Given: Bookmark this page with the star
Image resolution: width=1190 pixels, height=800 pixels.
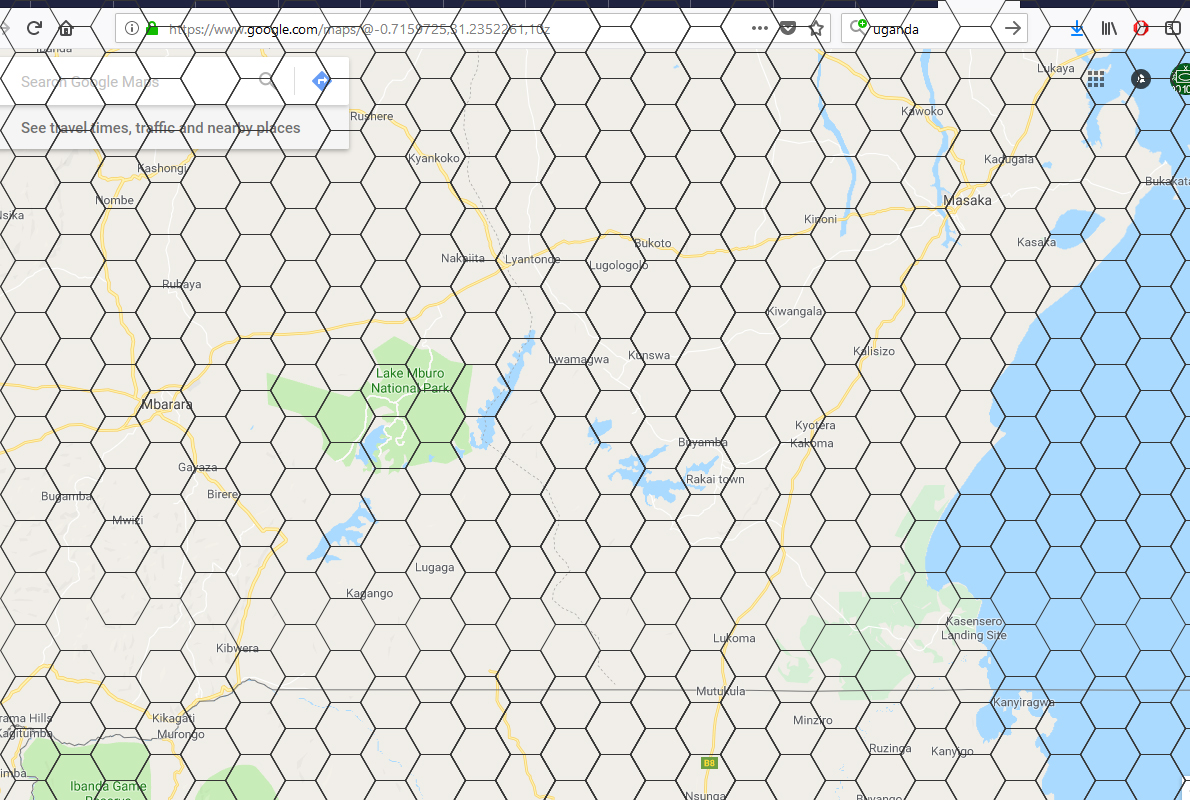Looking at the screenshot, I should point(816,29).
